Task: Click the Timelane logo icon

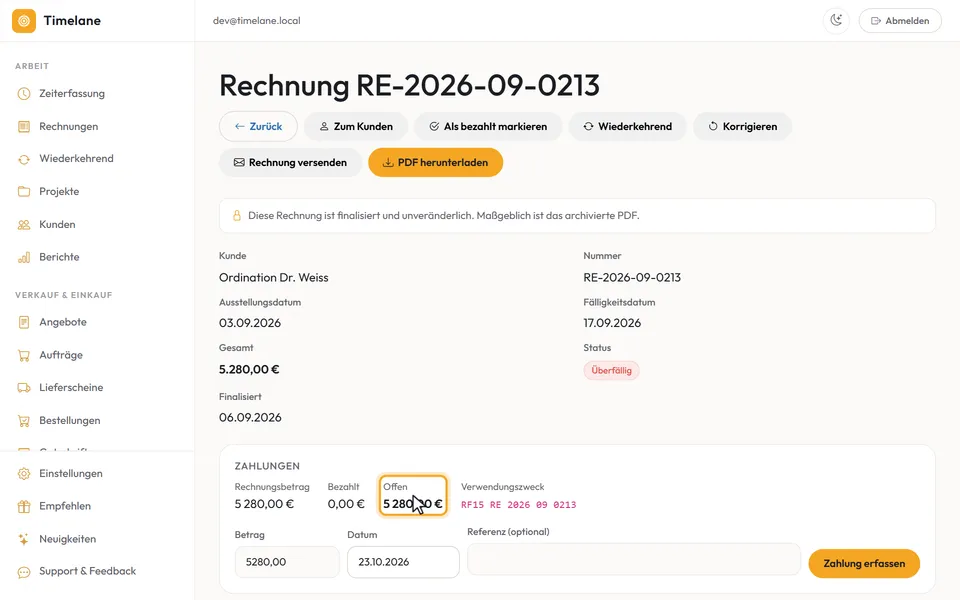Action: click(x=24, y=21)
